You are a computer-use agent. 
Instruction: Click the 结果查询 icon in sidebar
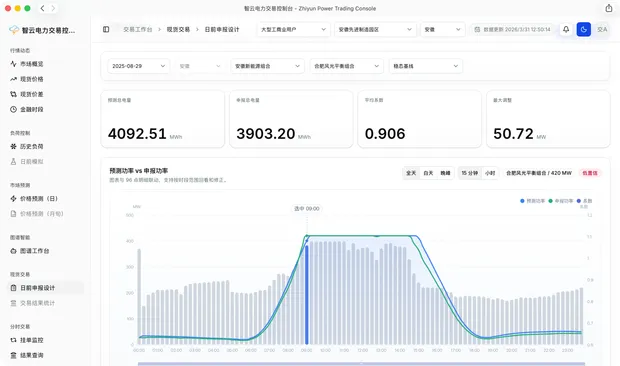click(13, 355)
